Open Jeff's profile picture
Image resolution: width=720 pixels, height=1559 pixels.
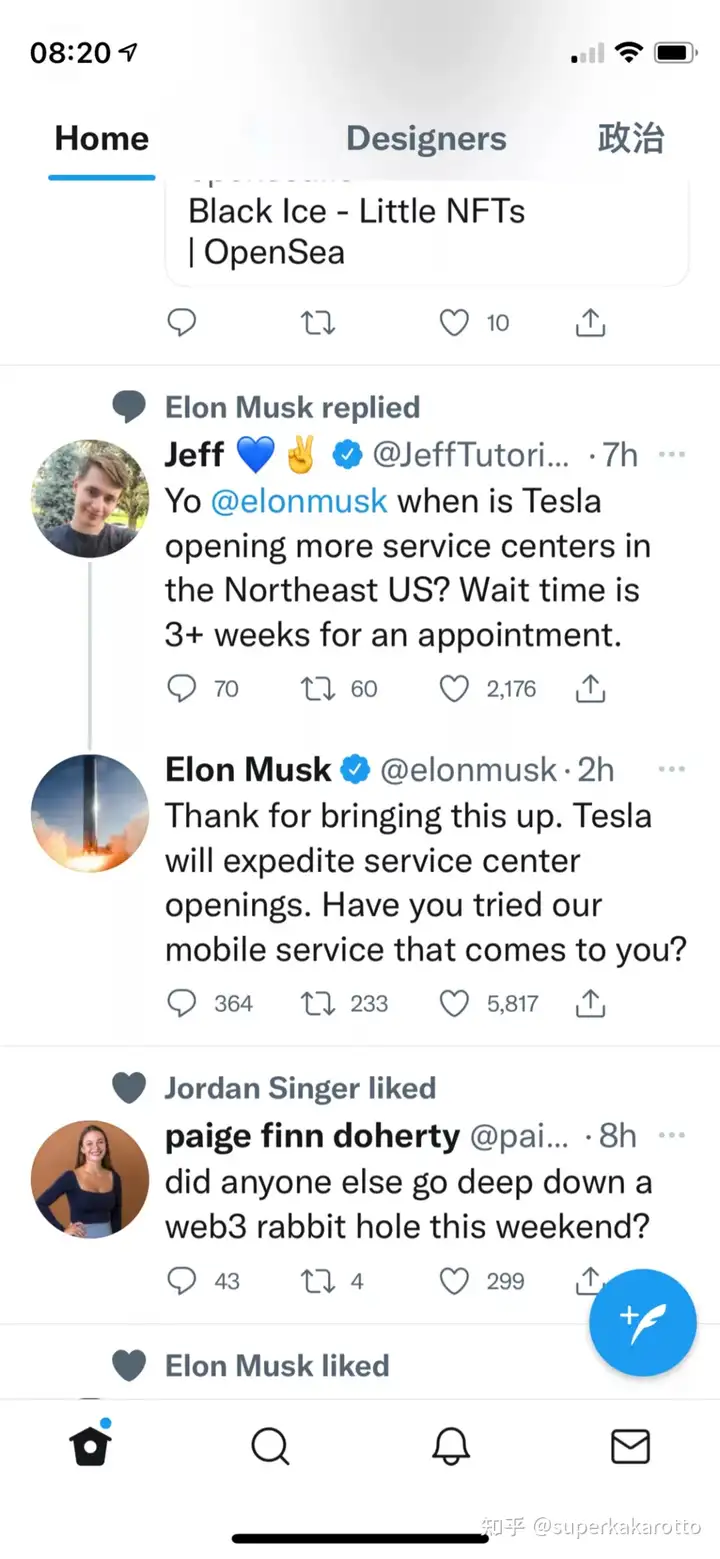tap(90, 498)
